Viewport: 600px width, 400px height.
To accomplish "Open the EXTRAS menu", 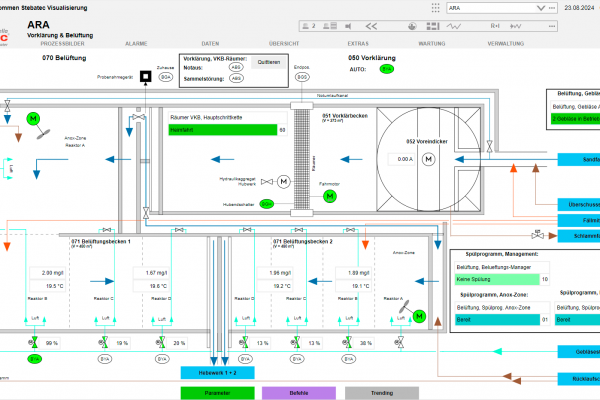I will (358, 44).
